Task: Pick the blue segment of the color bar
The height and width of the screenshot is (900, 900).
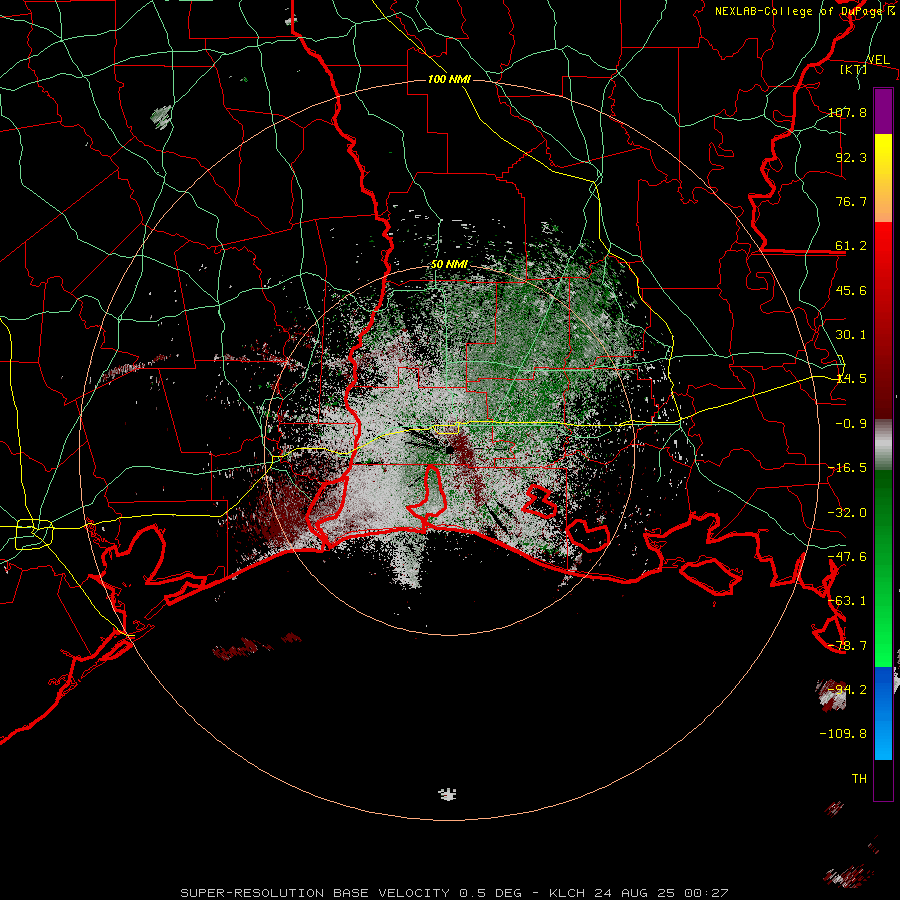Action: (x=883, y=713)
